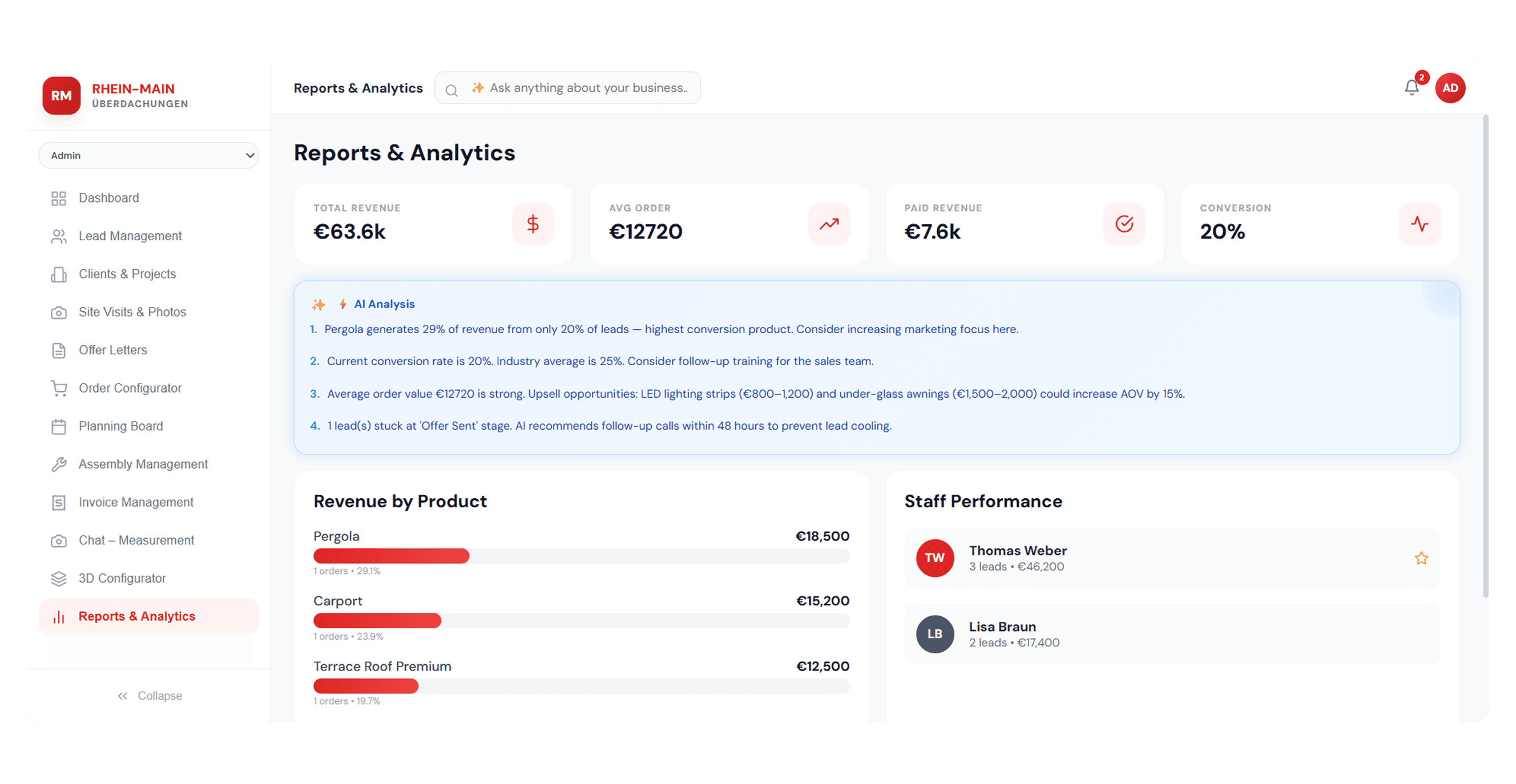Click the €63.6k total revenue value
The width and height of the screenshot is (1516, 784).
point(349,232)
